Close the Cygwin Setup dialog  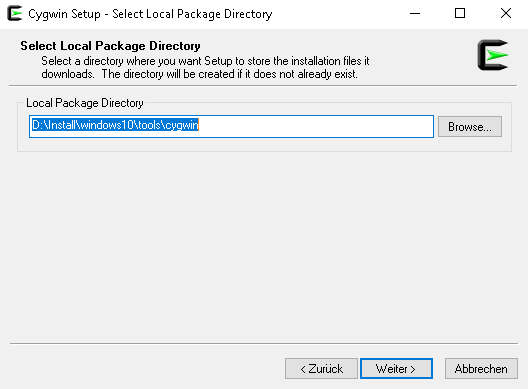tap(505, 14)
